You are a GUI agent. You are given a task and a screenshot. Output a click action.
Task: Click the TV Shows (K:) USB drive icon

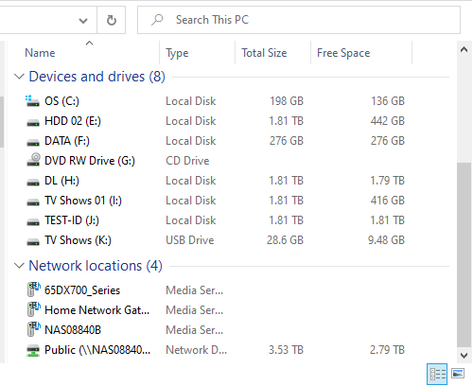[x=33, y=242]
